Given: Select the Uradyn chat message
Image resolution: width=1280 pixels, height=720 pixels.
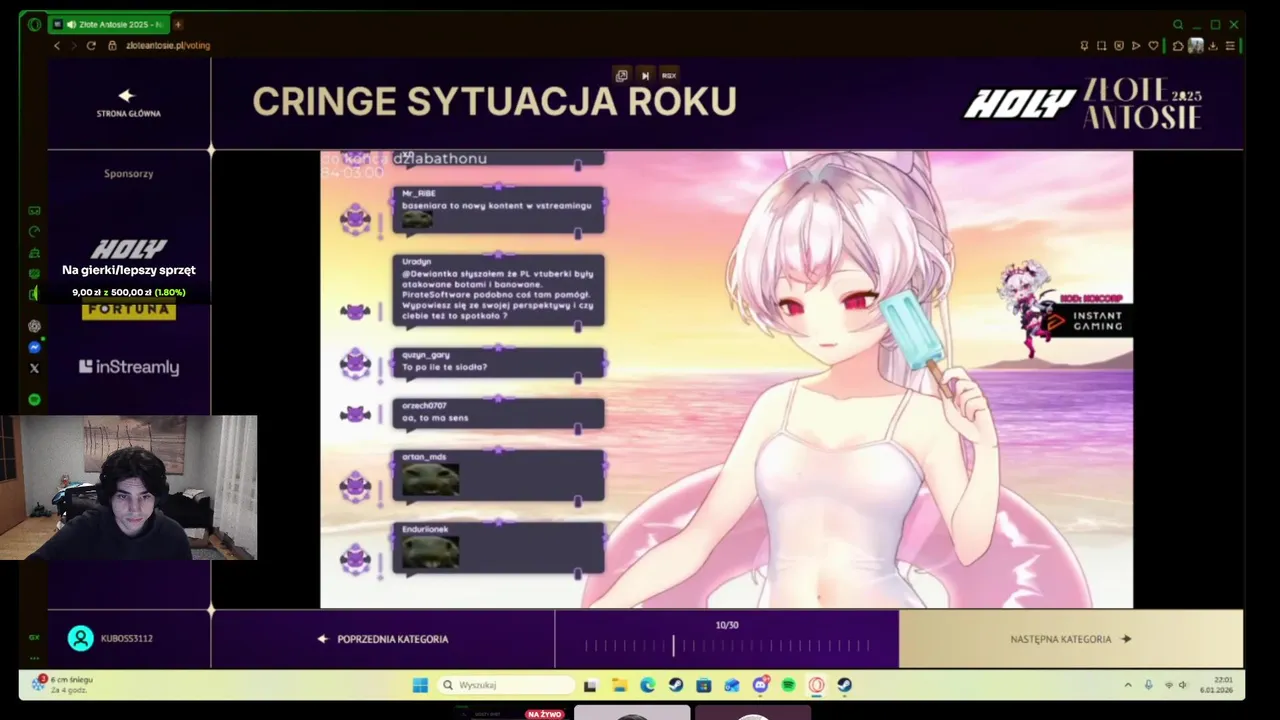Looking at the screenshot, I should [x=498, y=290].
